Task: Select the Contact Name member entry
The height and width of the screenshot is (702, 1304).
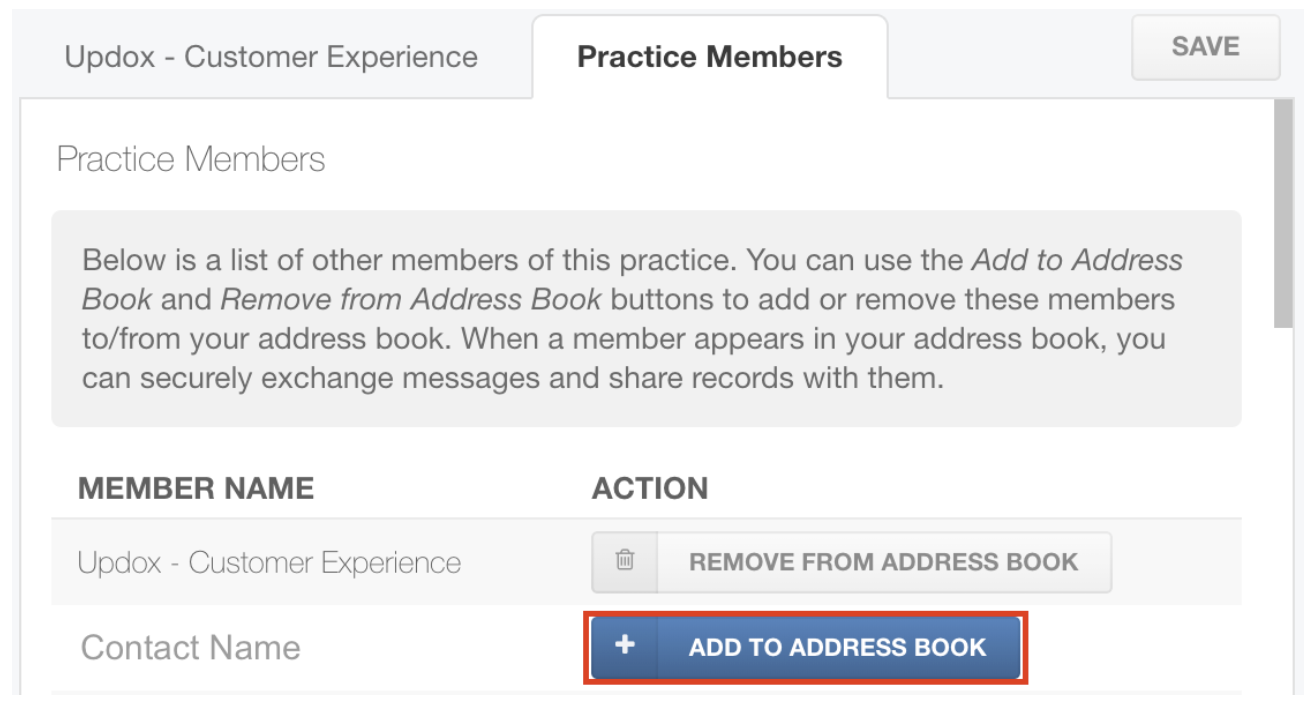Action: 190,647
